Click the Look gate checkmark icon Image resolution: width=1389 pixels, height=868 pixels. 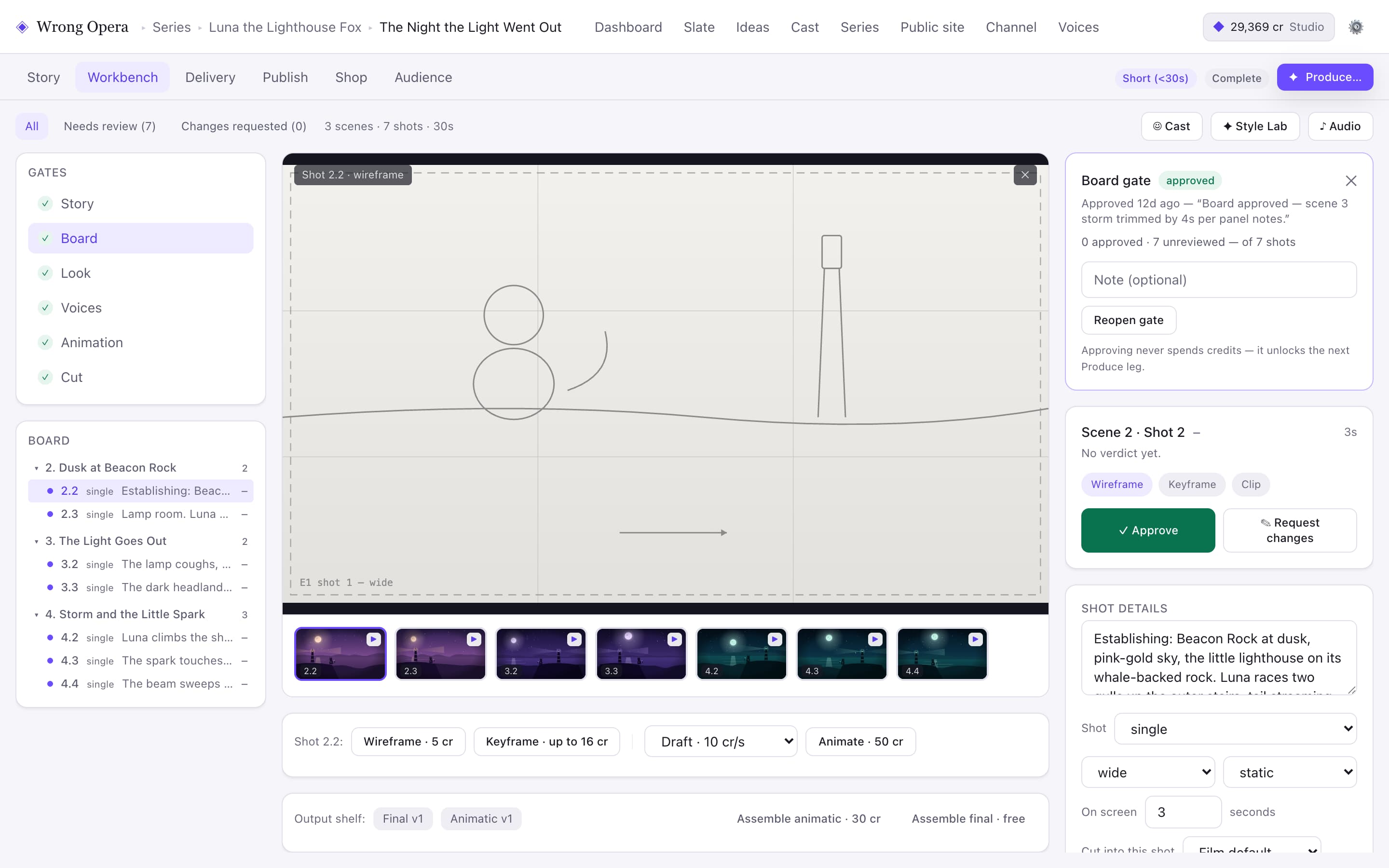(45, 273)
